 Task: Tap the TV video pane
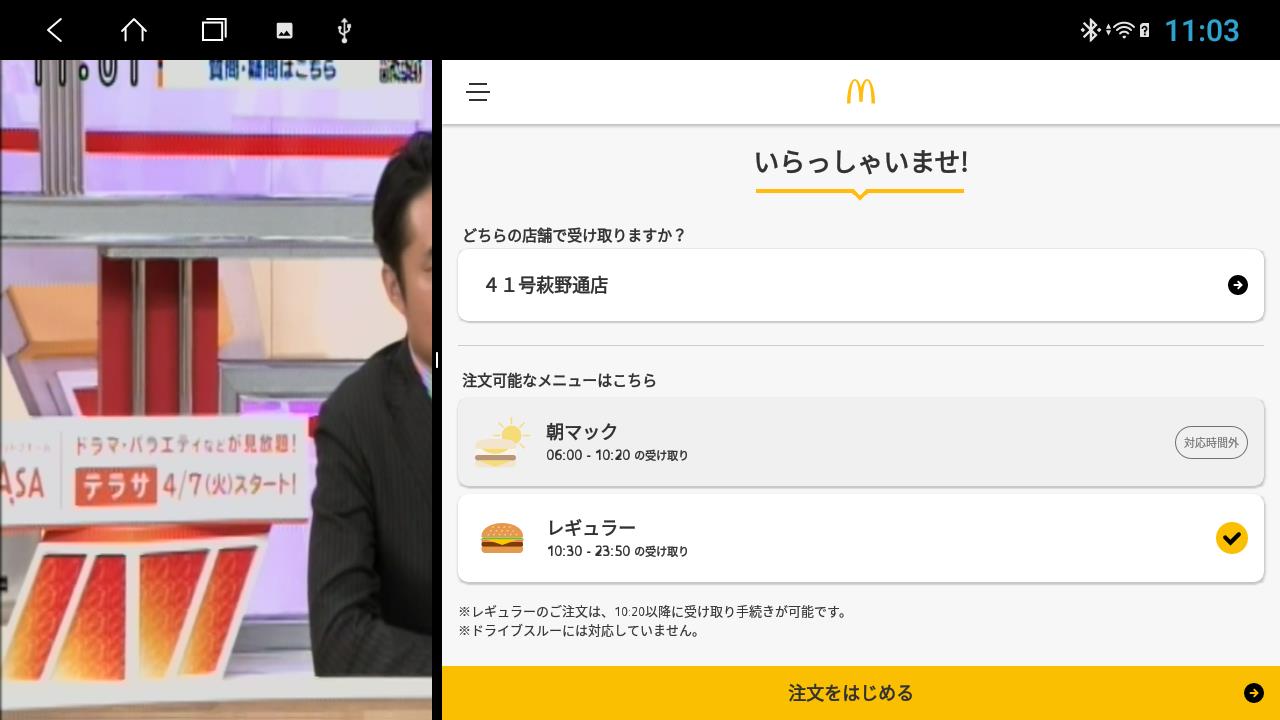point(216,390)
